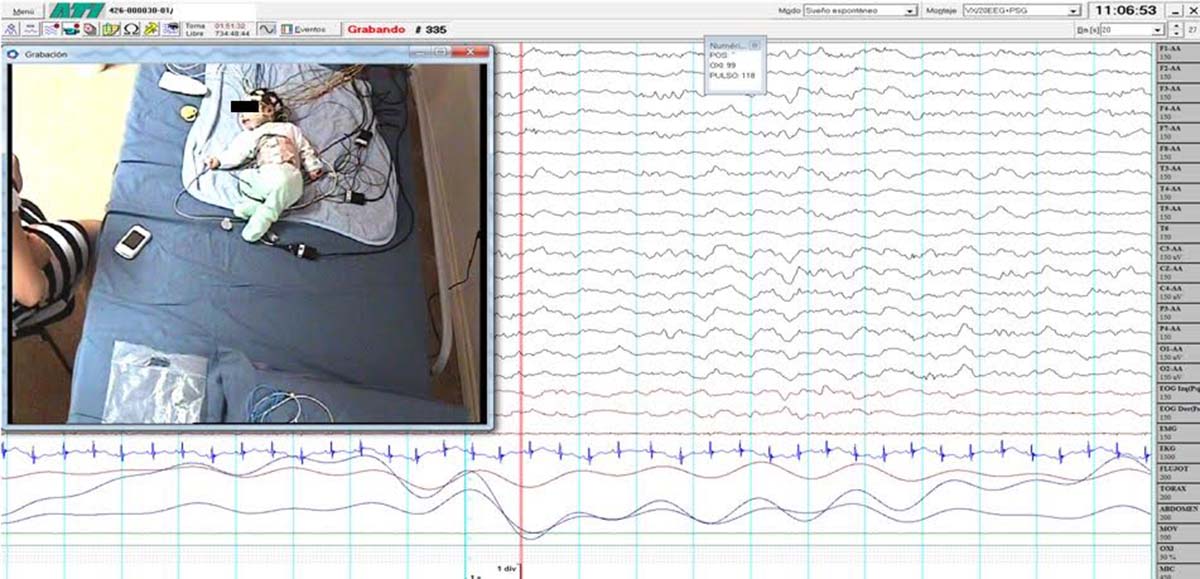
Task: Select the C3-AA channel label
Action: pyautogui.click(x=1176, y=251)
